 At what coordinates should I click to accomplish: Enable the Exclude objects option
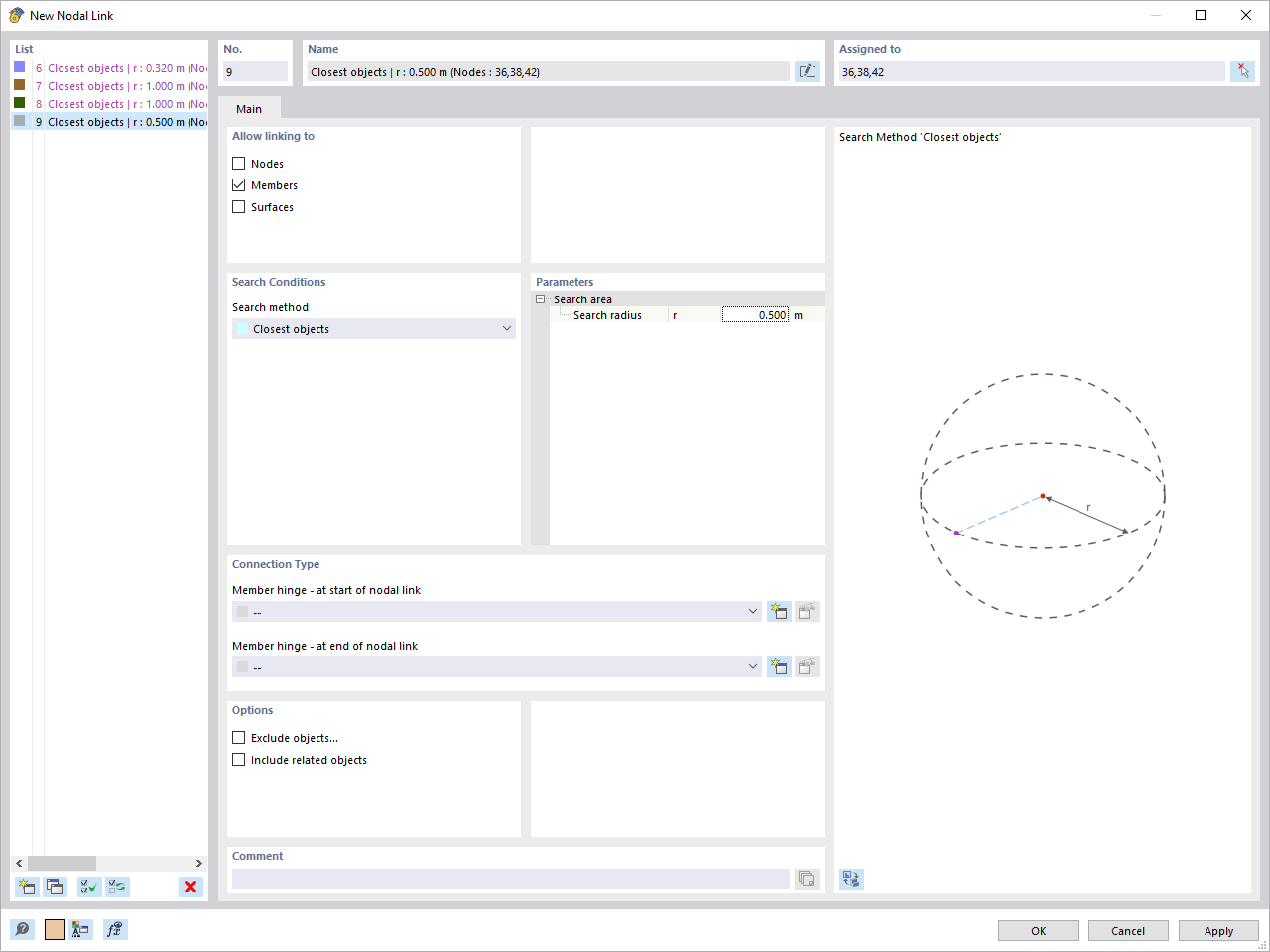click(238, 737)
